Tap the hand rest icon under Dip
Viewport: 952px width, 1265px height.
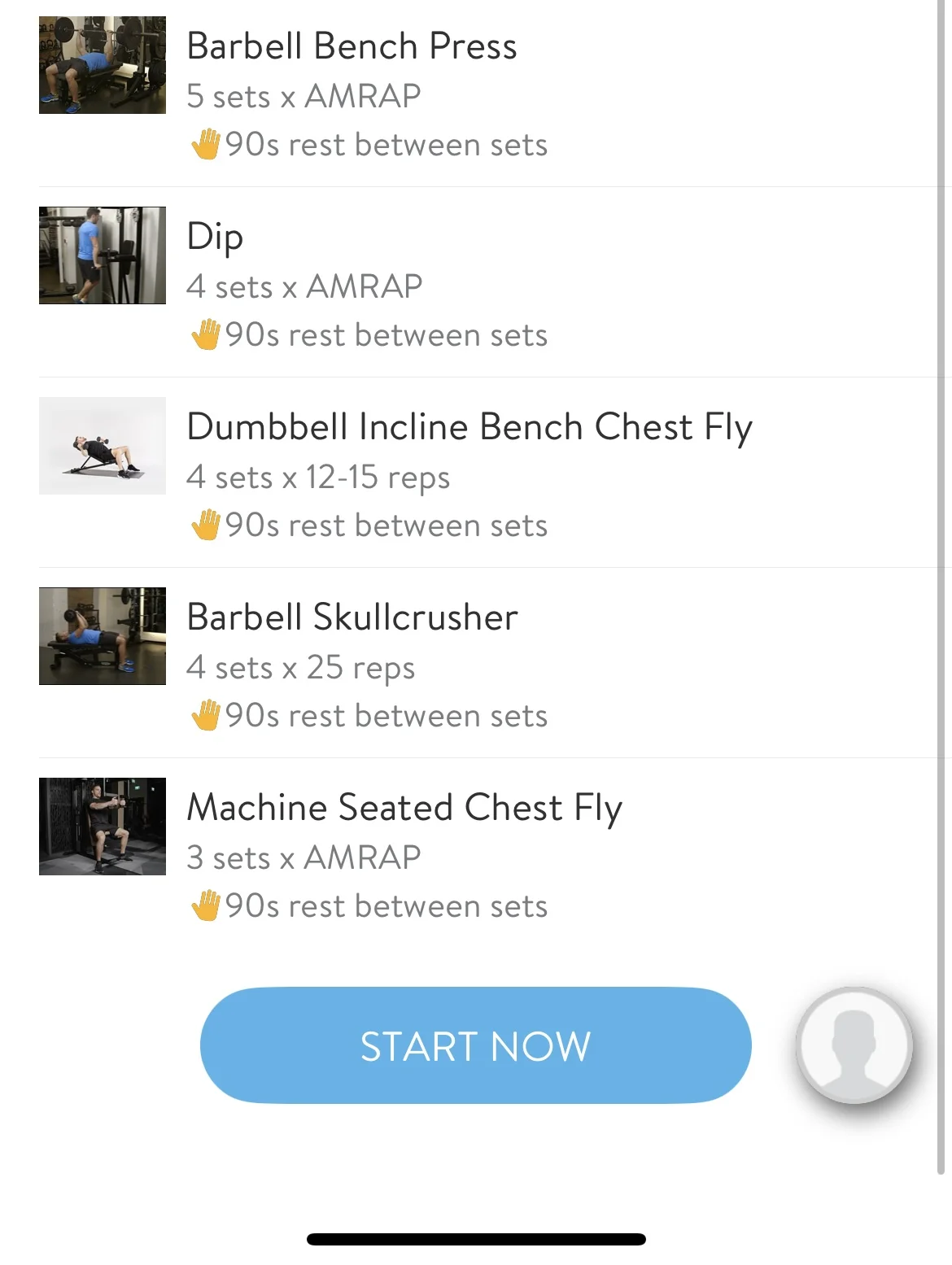(x=205, y=335)
